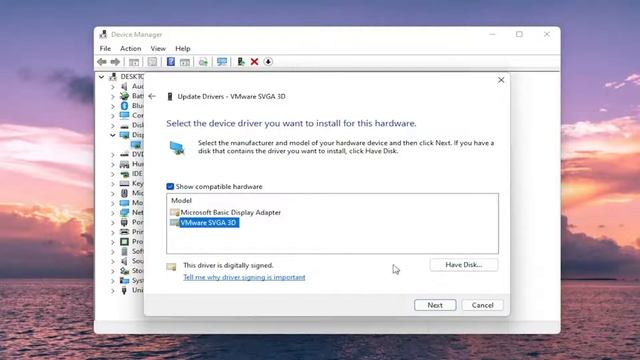Click the Model column header
This screenshot has width=640, height=360.
(181, 200)
